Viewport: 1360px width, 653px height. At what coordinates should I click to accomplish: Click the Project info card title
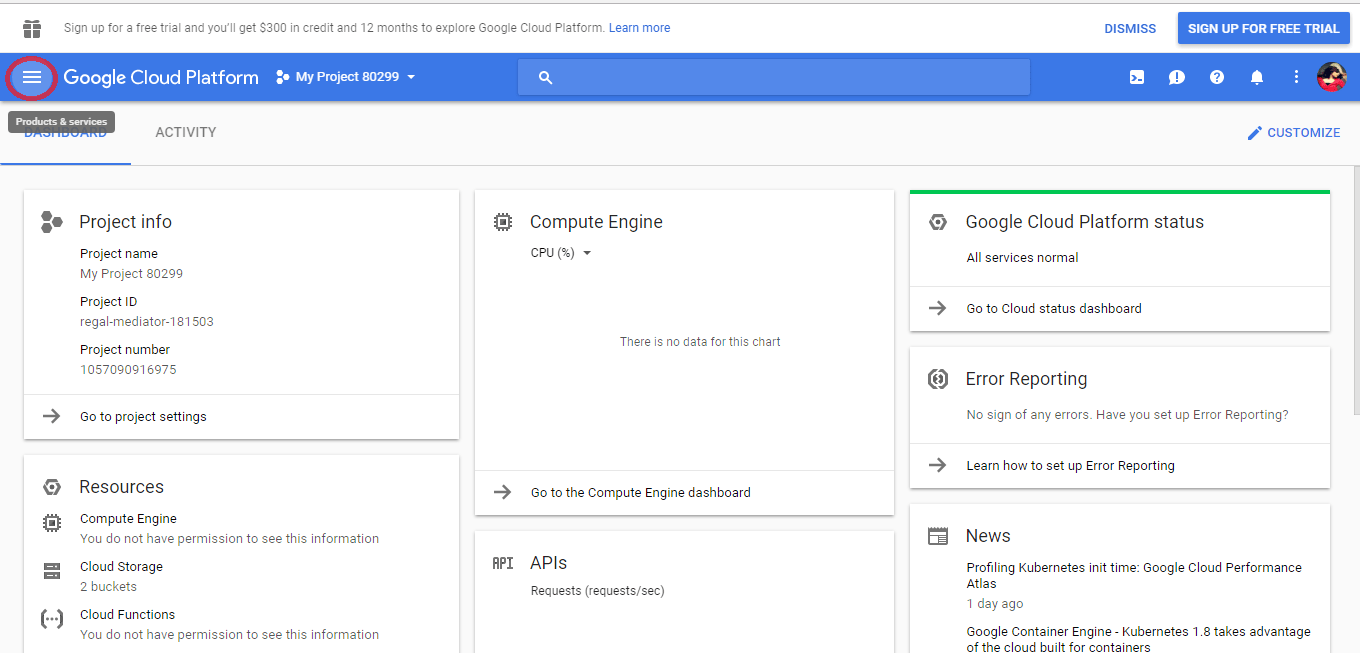point(126,222)
